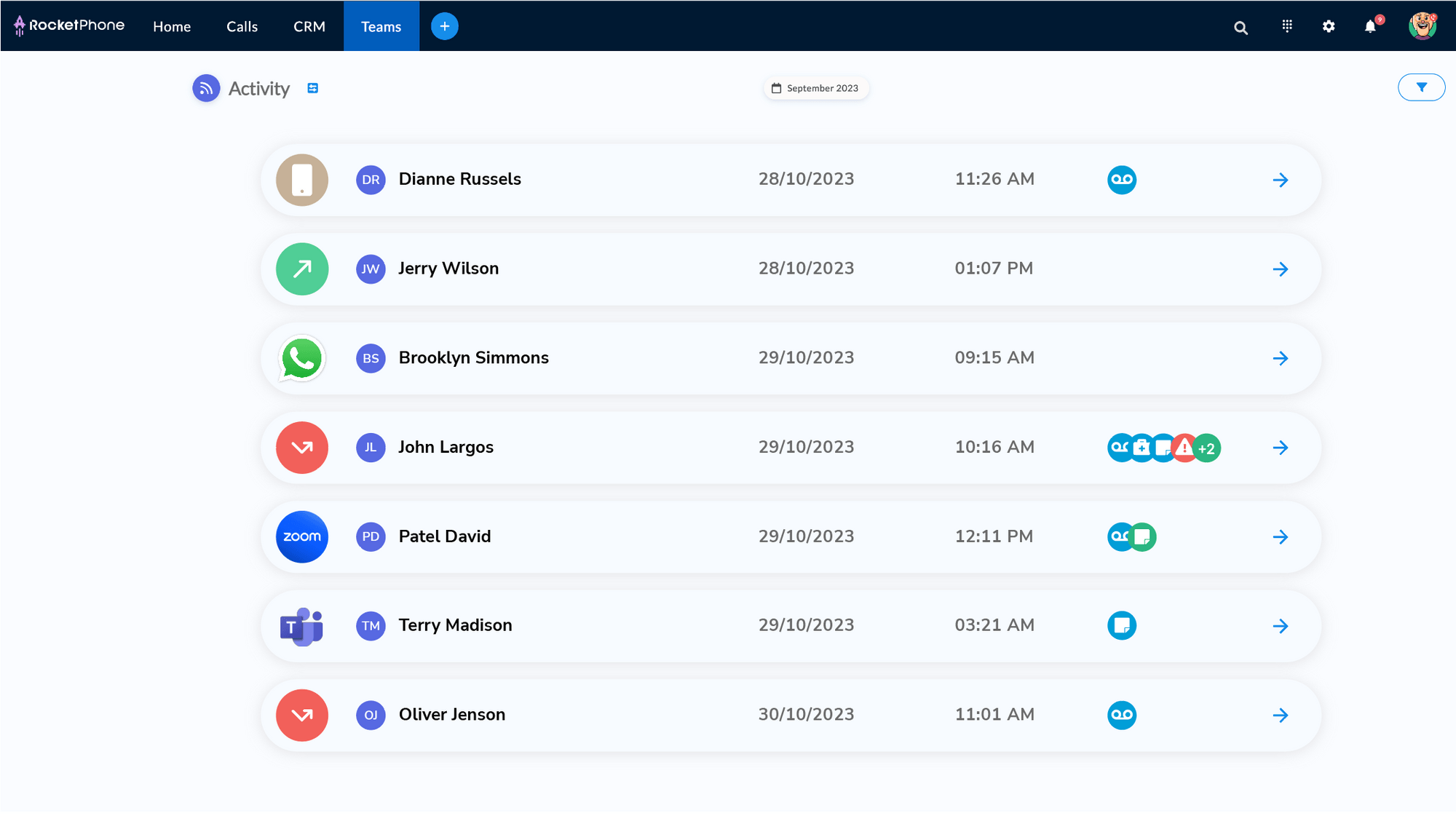Open notifications showing 9 unread alerts

coord(1371,27)
